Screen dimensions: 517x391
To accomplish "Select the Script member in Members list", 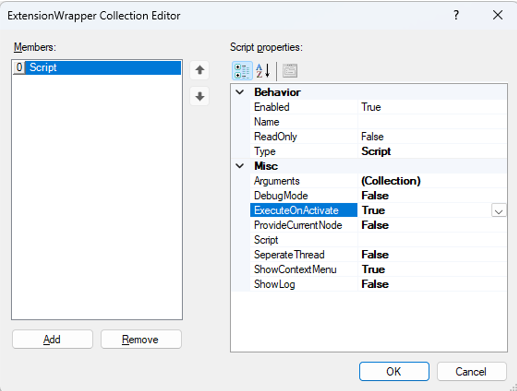I will 97,68.
